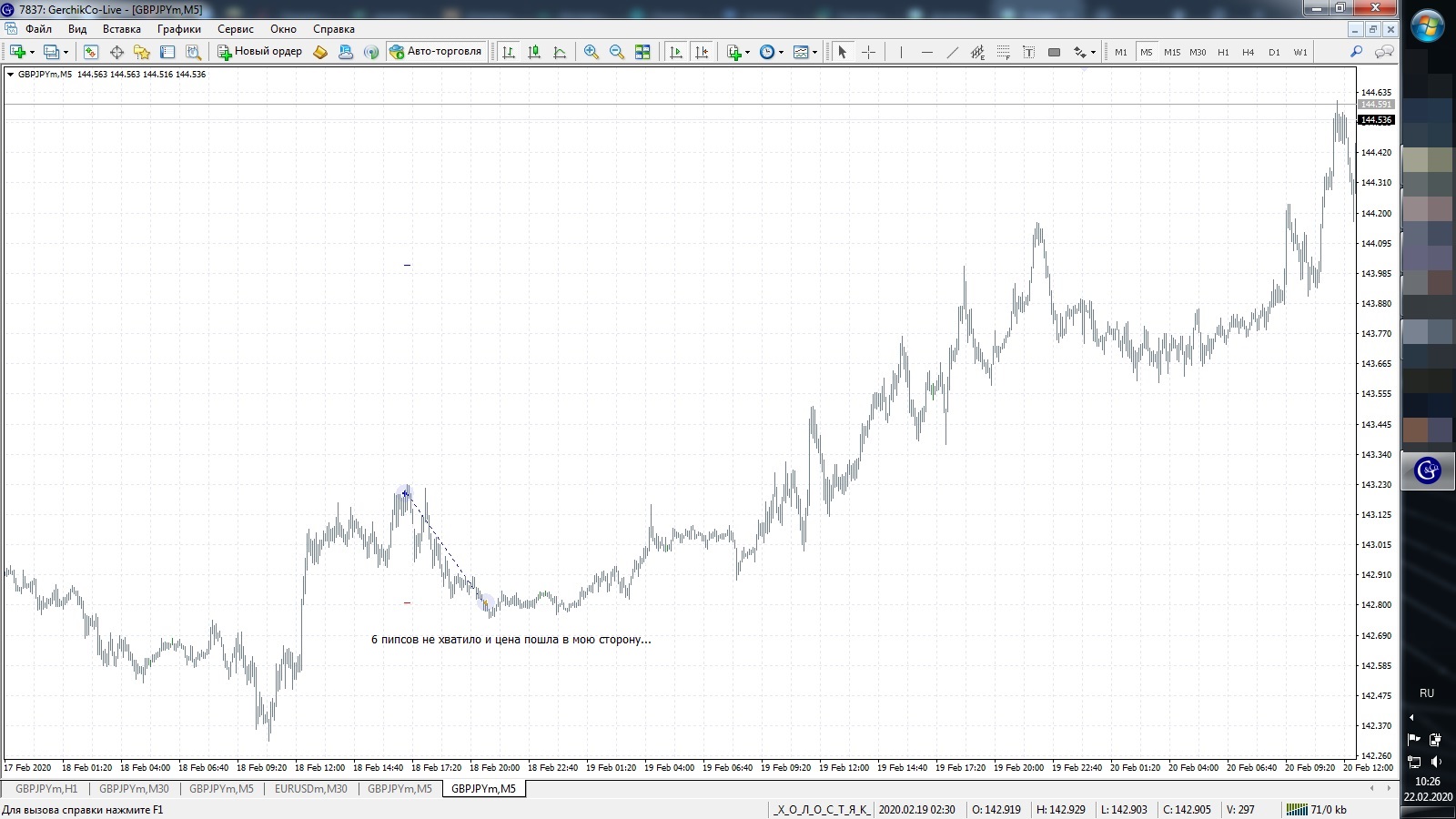Expand the indicators dropdown arrow

click(748, 52)
